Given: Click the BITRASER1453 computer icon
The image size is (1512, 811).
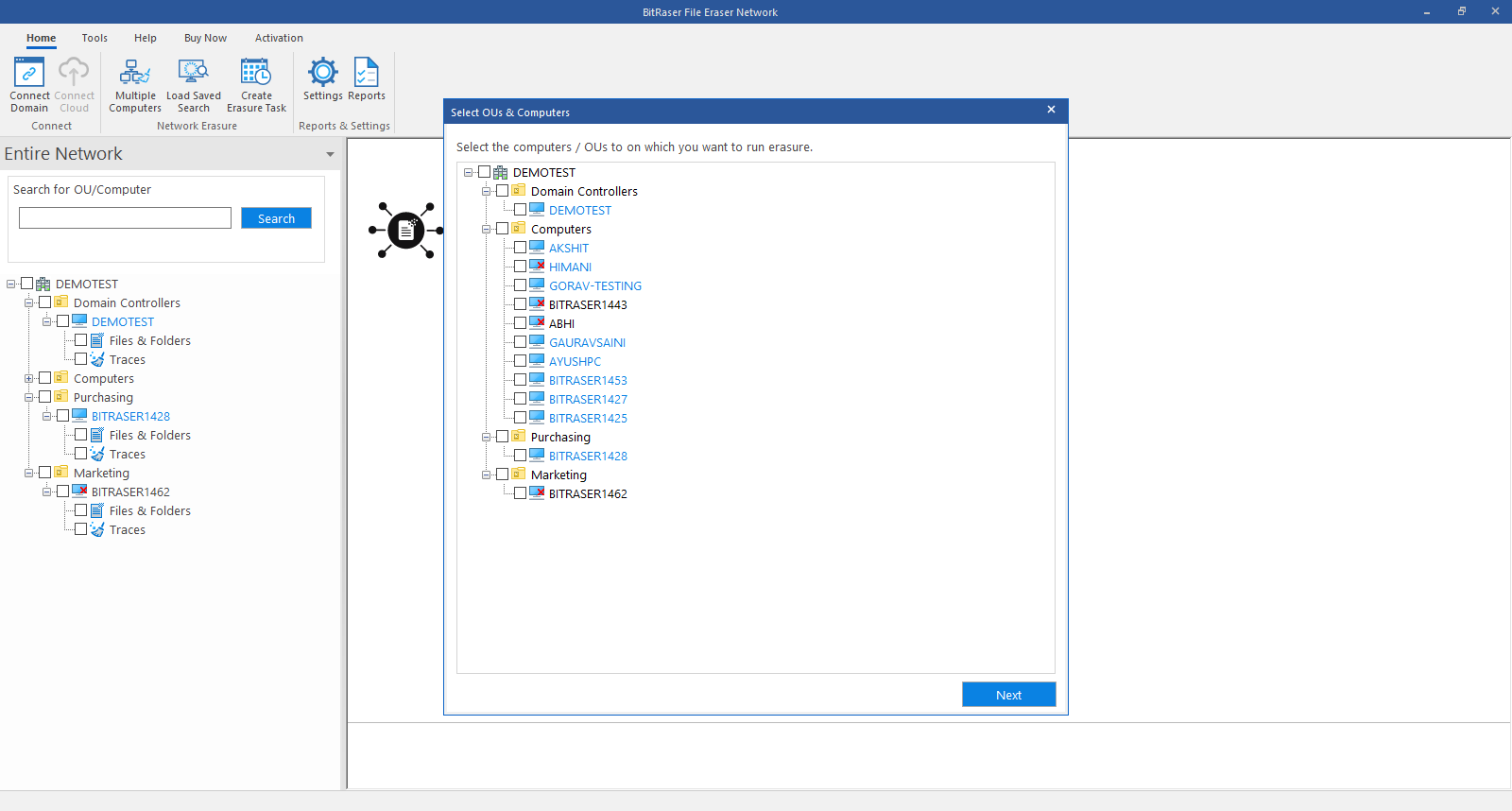Looking at the screenshot, I should [x=537, y=380].
